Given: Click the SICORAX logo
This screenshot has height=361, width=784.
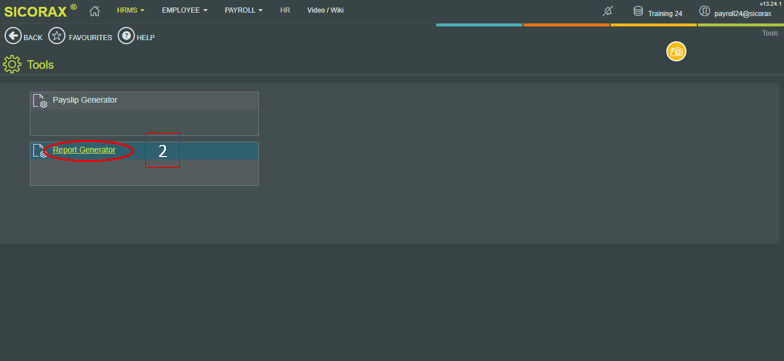Looking at the screenshot, I should pyautogui.click(x=40, y=11).
